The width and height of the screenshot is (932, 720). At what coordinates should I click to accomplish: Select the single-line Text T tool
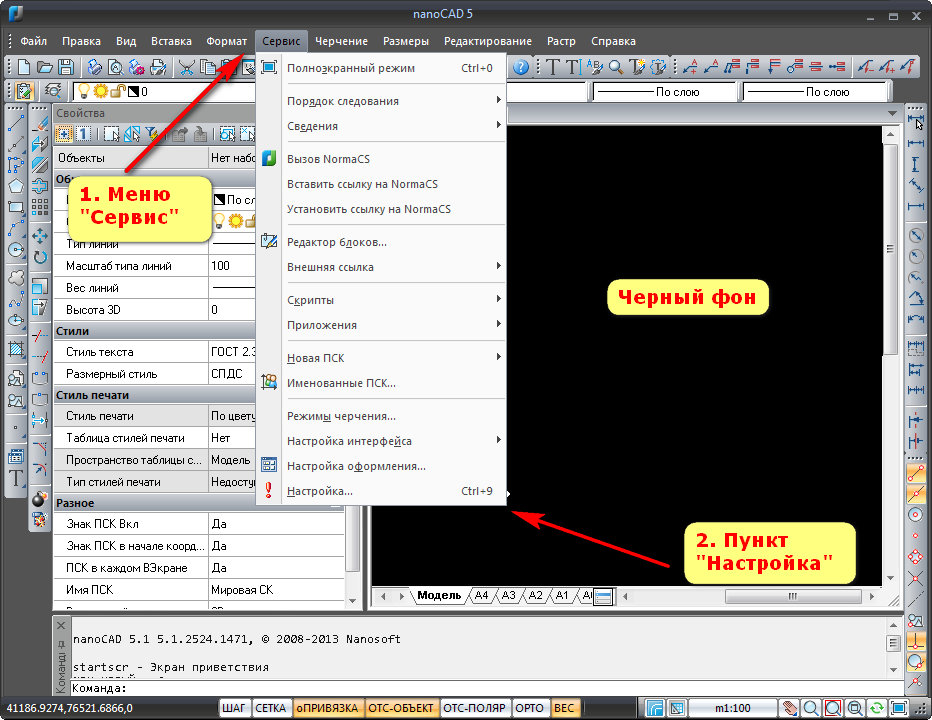point(552,67)
